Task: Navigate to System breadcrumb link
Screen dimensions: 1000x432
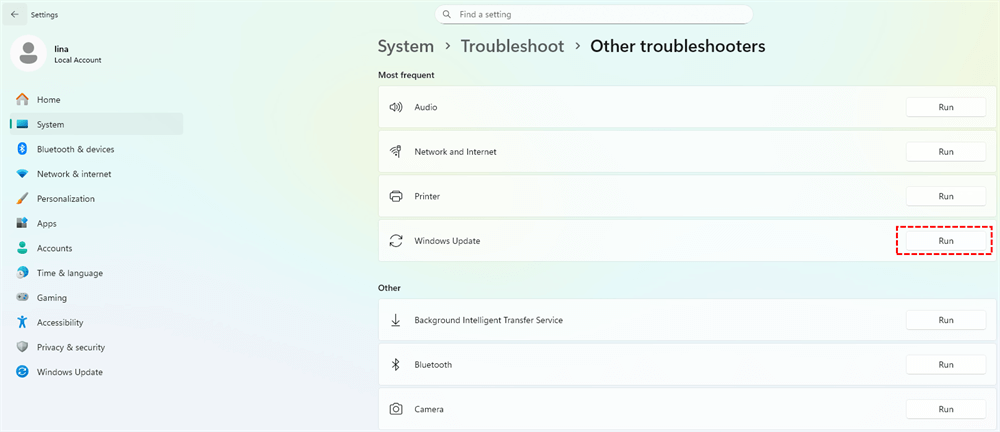Action: (405, 46)
